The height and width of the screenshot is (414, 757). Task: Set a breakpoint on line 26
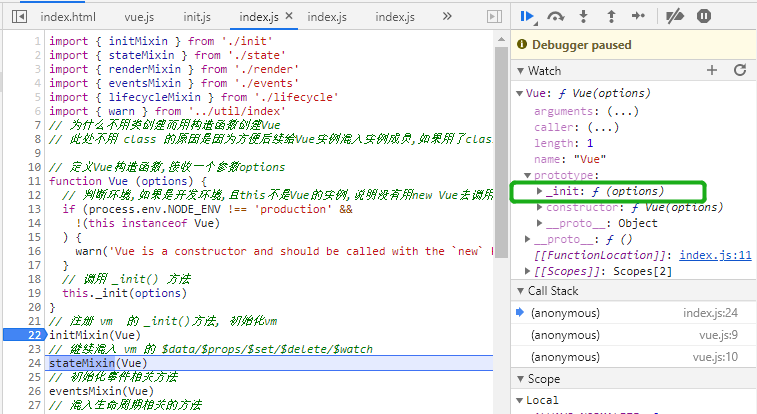coord(34,391)
